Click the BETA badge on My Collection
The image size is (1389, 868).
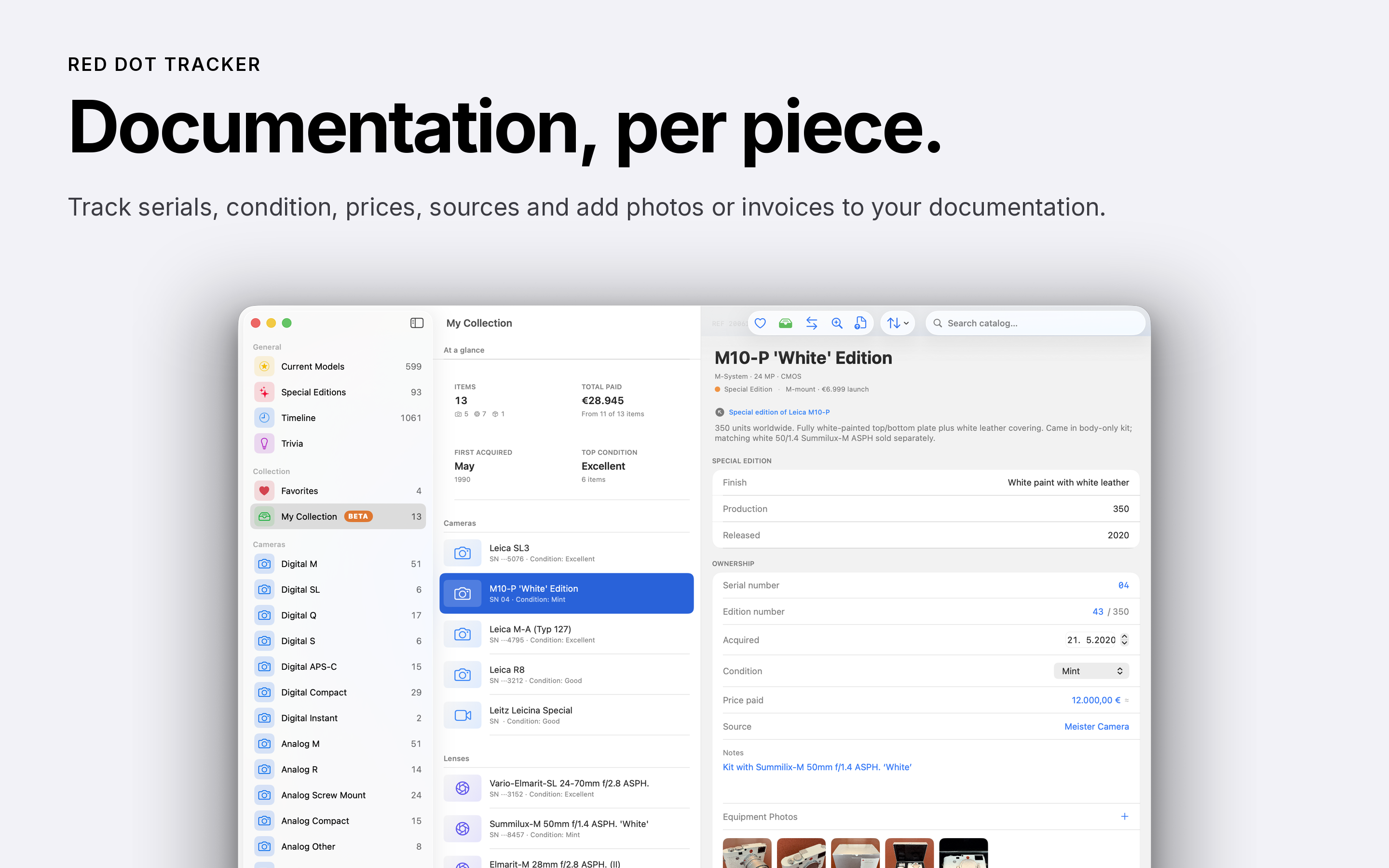pyautogui.click(x=358, y=516)
